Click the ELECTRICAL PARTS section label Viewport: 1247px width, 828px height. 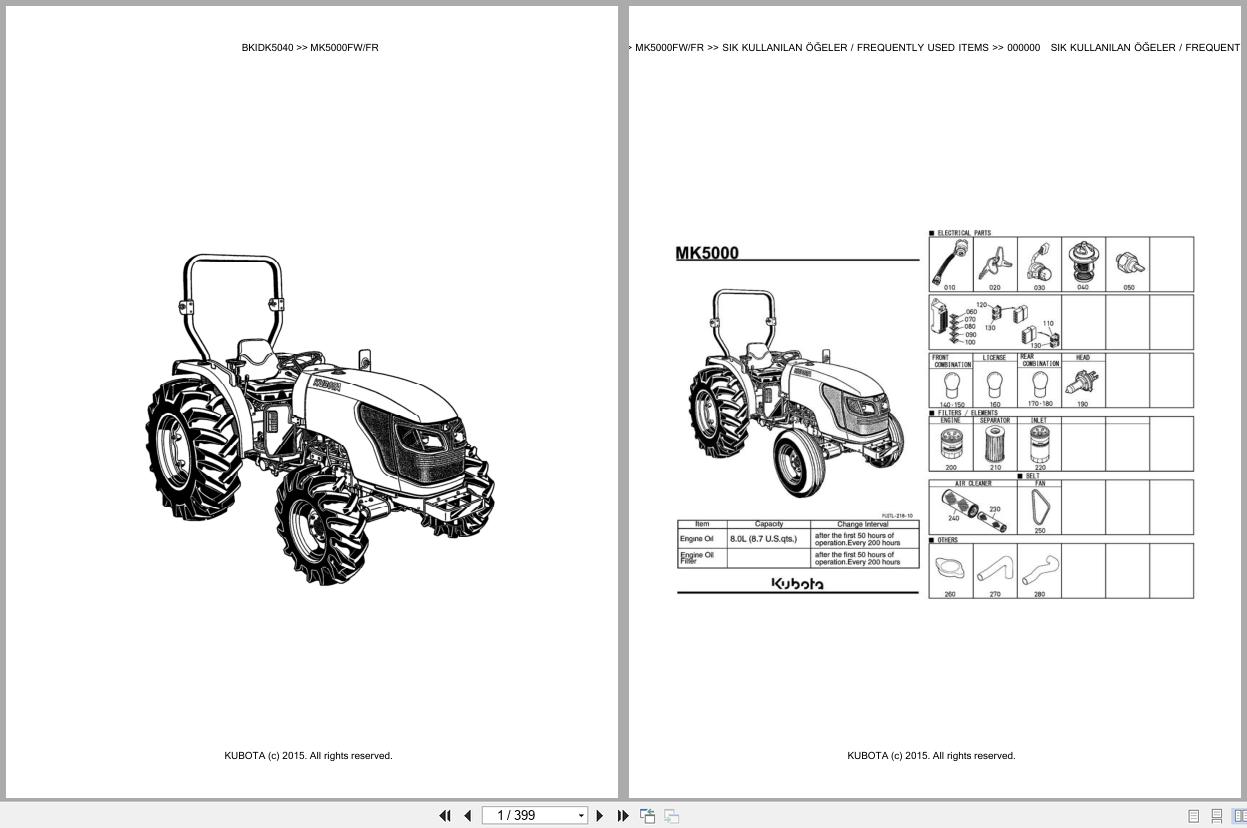click(x=964, y=233)
